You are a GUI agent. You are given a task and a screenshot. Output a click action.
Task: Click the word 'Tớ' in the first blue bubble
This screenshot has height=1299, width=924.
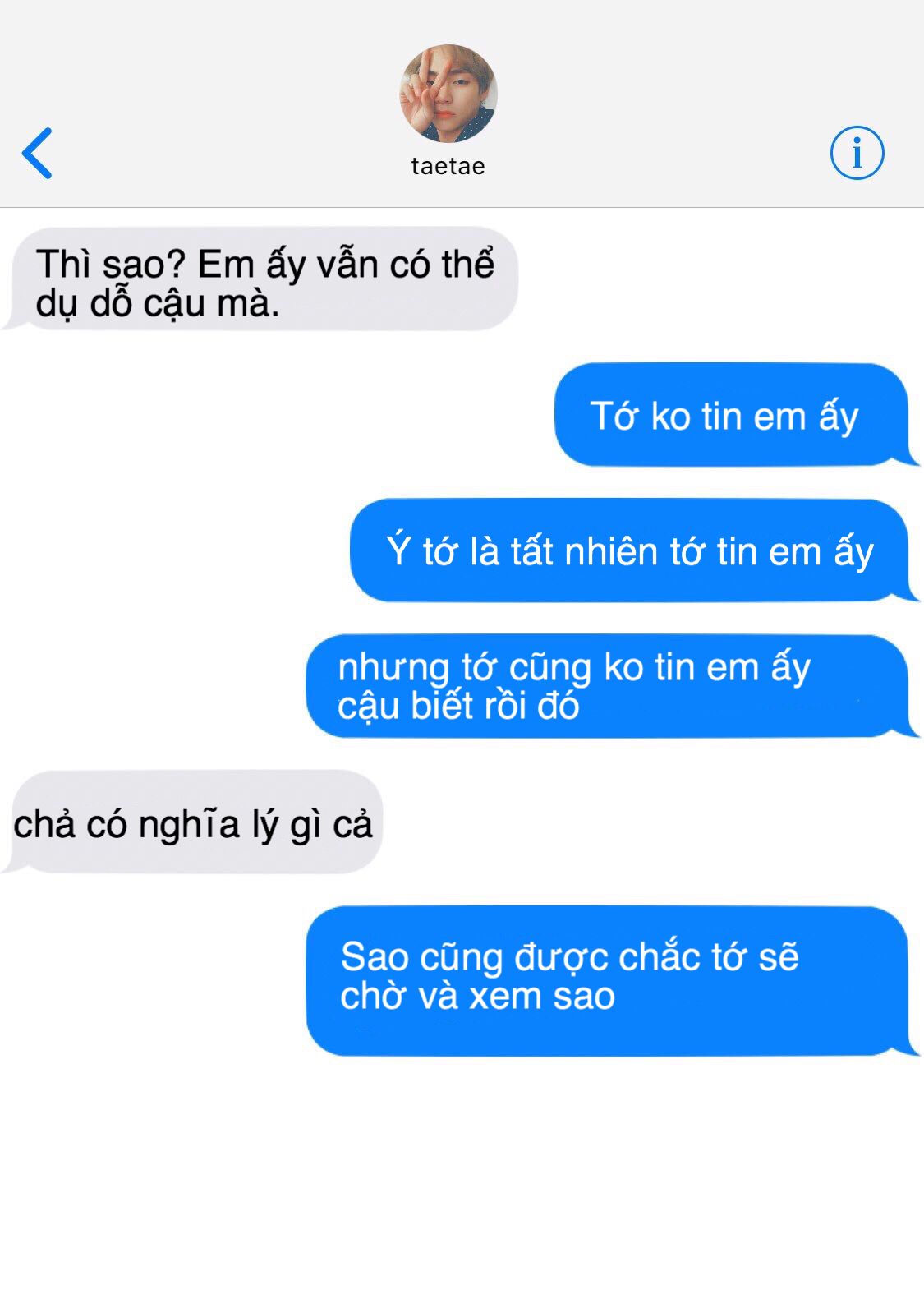coord(614,416)
